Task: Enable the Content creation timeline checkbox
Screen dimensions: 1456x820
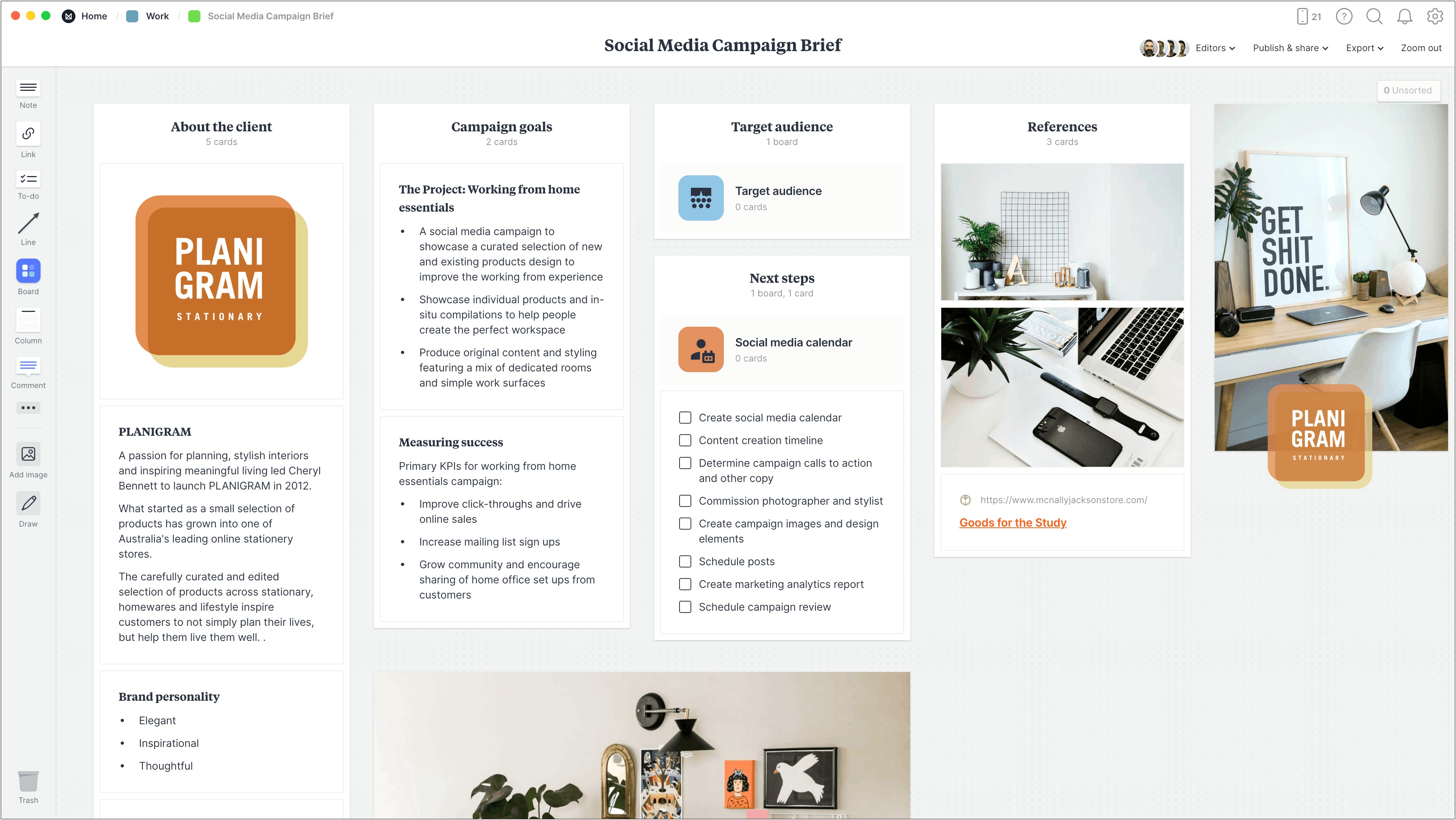Action: (x=685, y=440)
